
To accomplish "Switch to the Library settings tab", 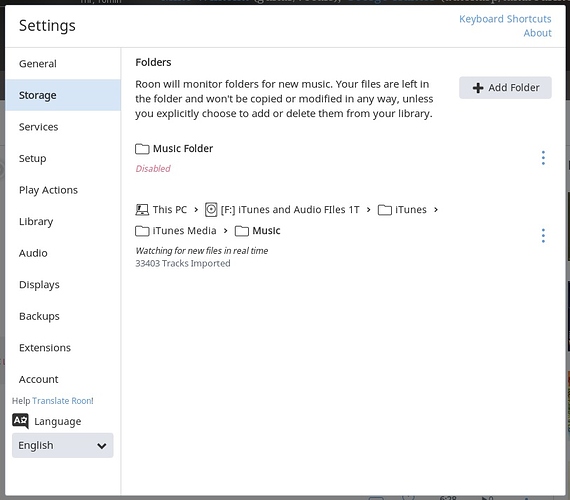I will pyautogui.click(x=63, y=221).
